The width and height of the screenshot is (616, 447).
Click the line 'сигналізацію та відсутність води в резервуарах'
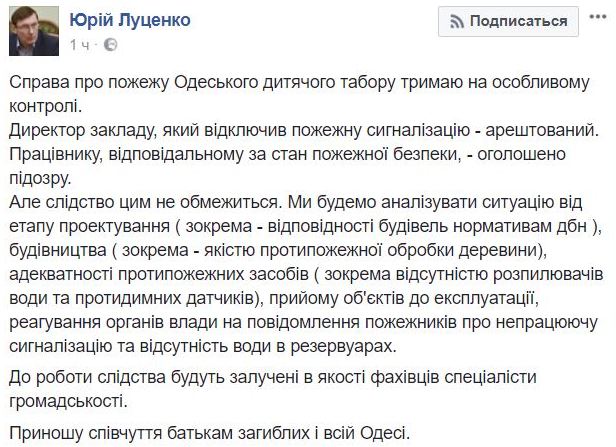pos(203,346)
